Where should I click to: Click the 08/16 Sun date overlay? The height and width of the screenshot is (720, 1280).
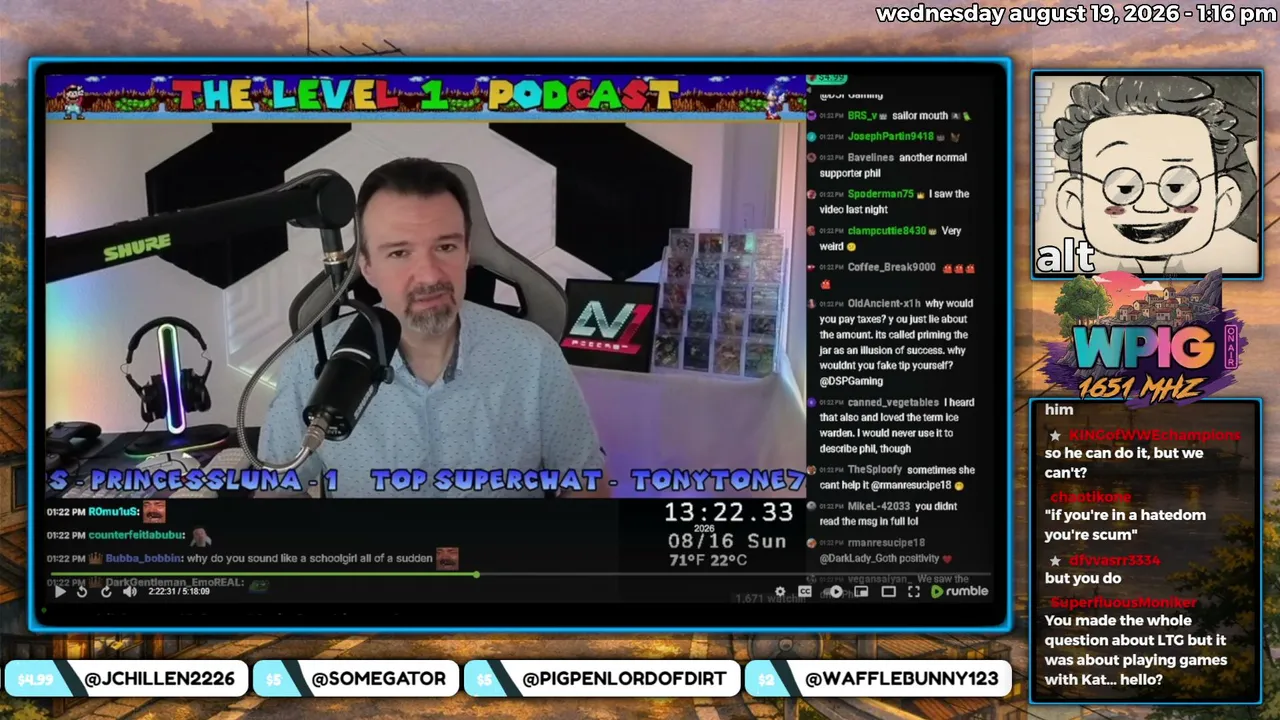727,541
